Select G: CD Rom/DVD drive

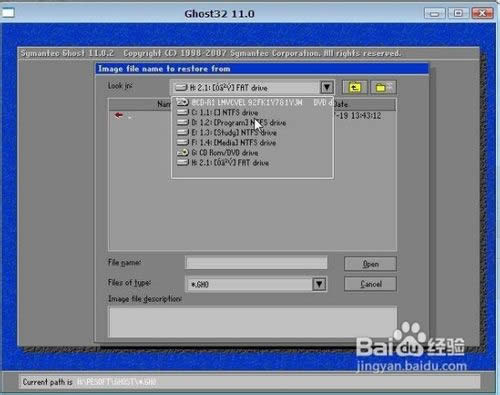point(253,153)
